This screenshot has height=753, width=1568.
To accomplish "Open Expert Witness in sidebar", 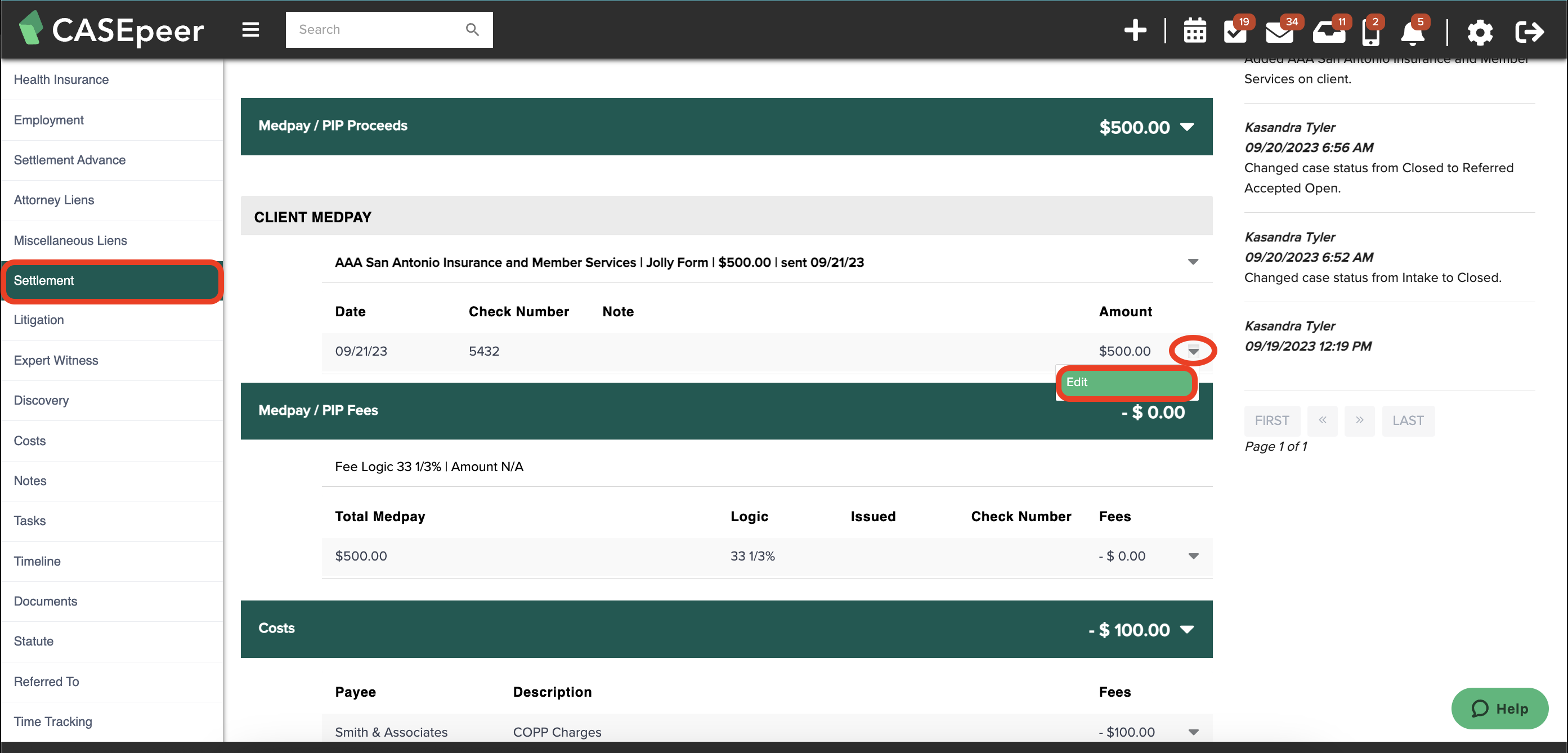I will tap(112, 360).
